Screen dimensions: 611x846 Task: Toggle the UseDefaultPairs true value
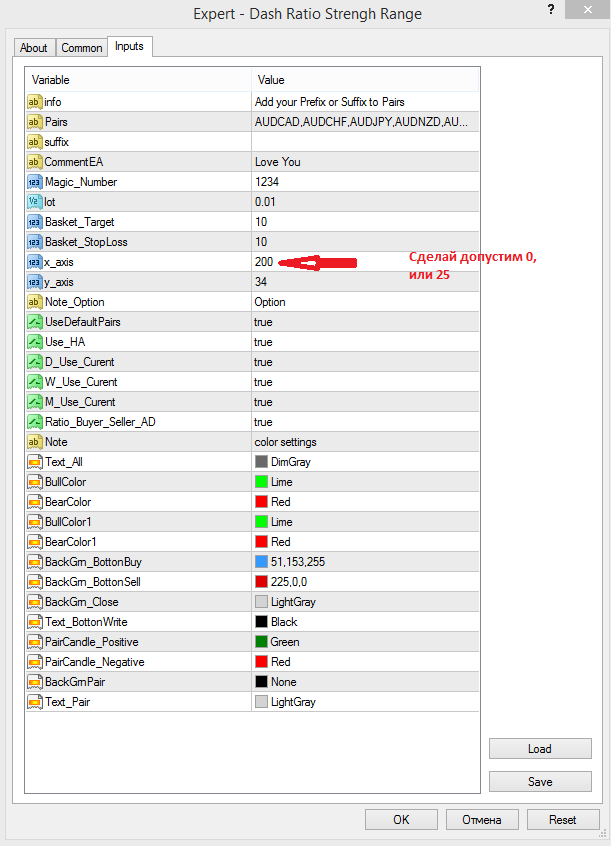(x=365, y=322)
